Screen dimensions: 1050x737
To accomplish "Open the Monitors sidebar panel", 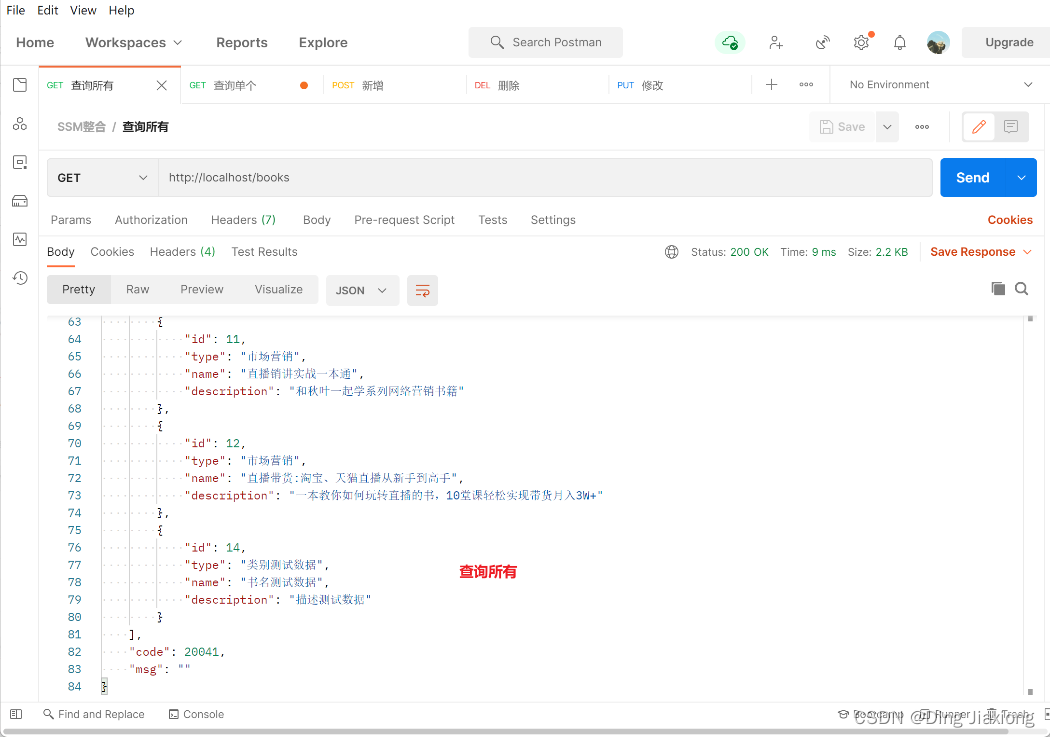I will (x=19, y=238).
